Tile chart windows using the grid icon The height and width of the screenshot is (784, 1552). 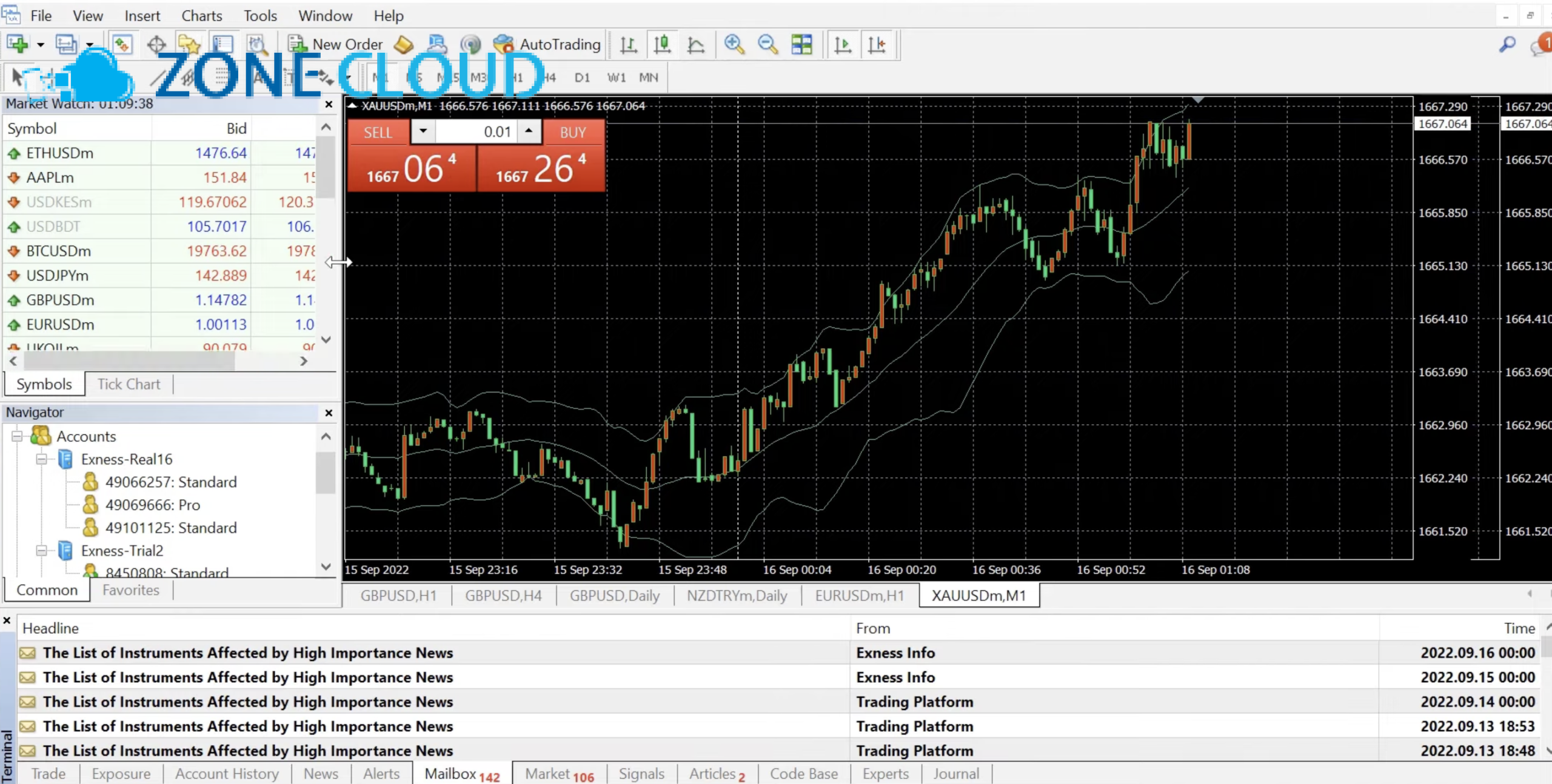(801, 44)
